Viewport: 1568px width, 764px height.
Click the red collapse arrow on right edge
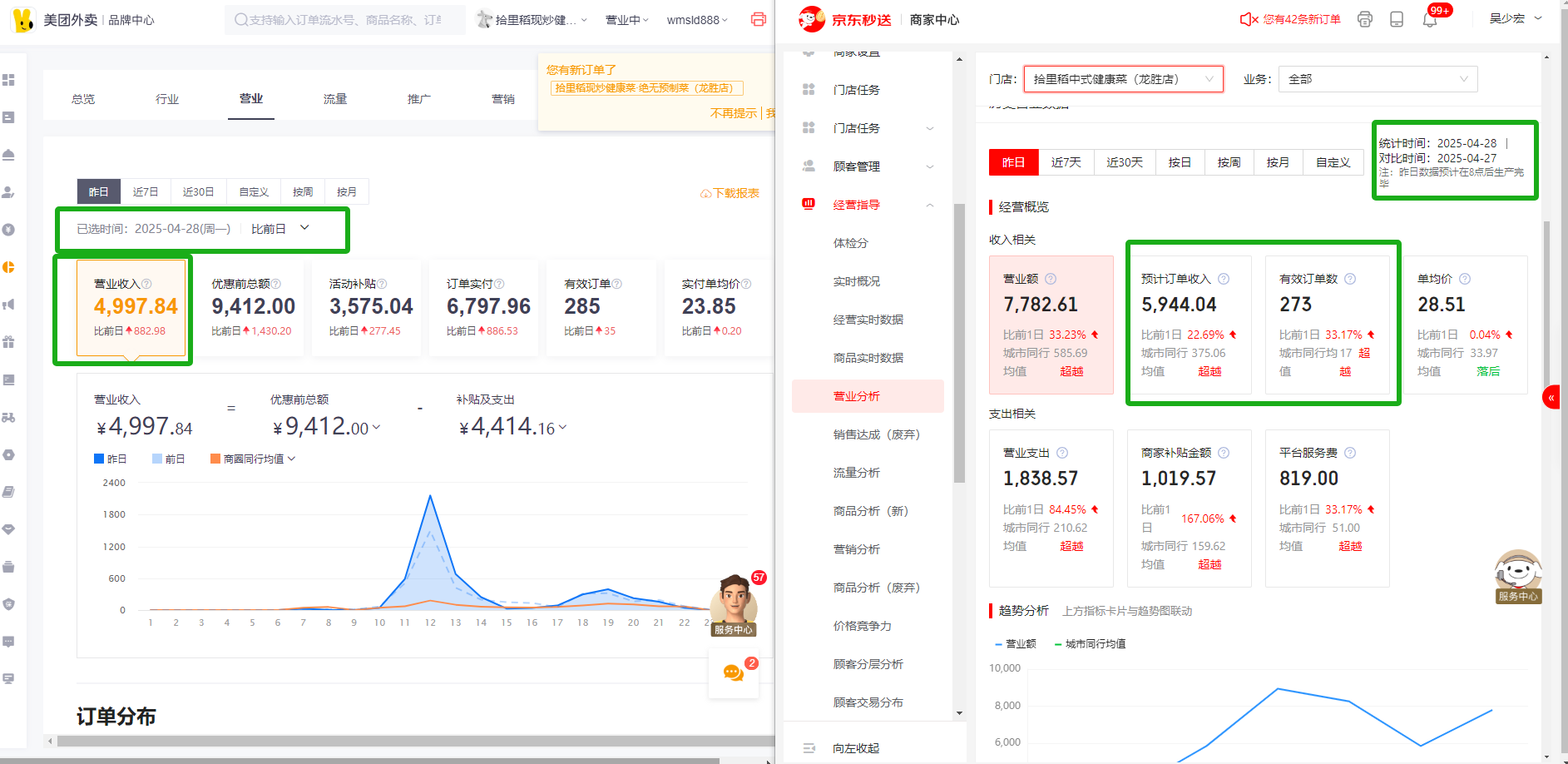click(1551, 398)
